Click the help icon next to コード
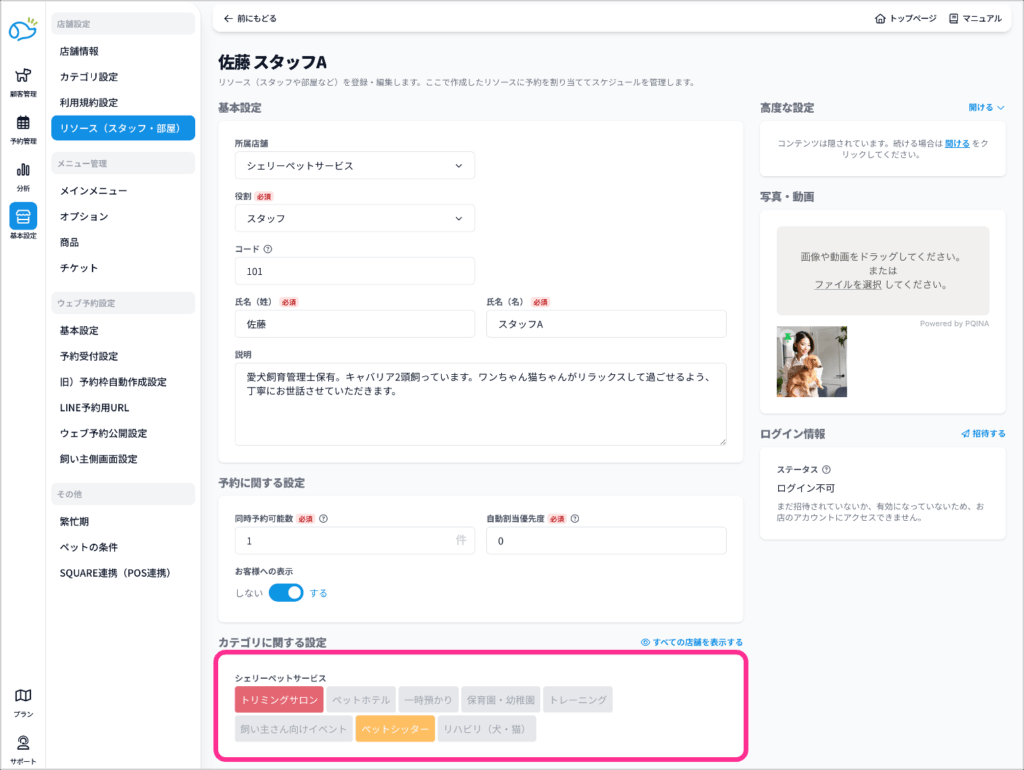The width and height of the screenshot is (1024, 770). click(x=268, y=249)
